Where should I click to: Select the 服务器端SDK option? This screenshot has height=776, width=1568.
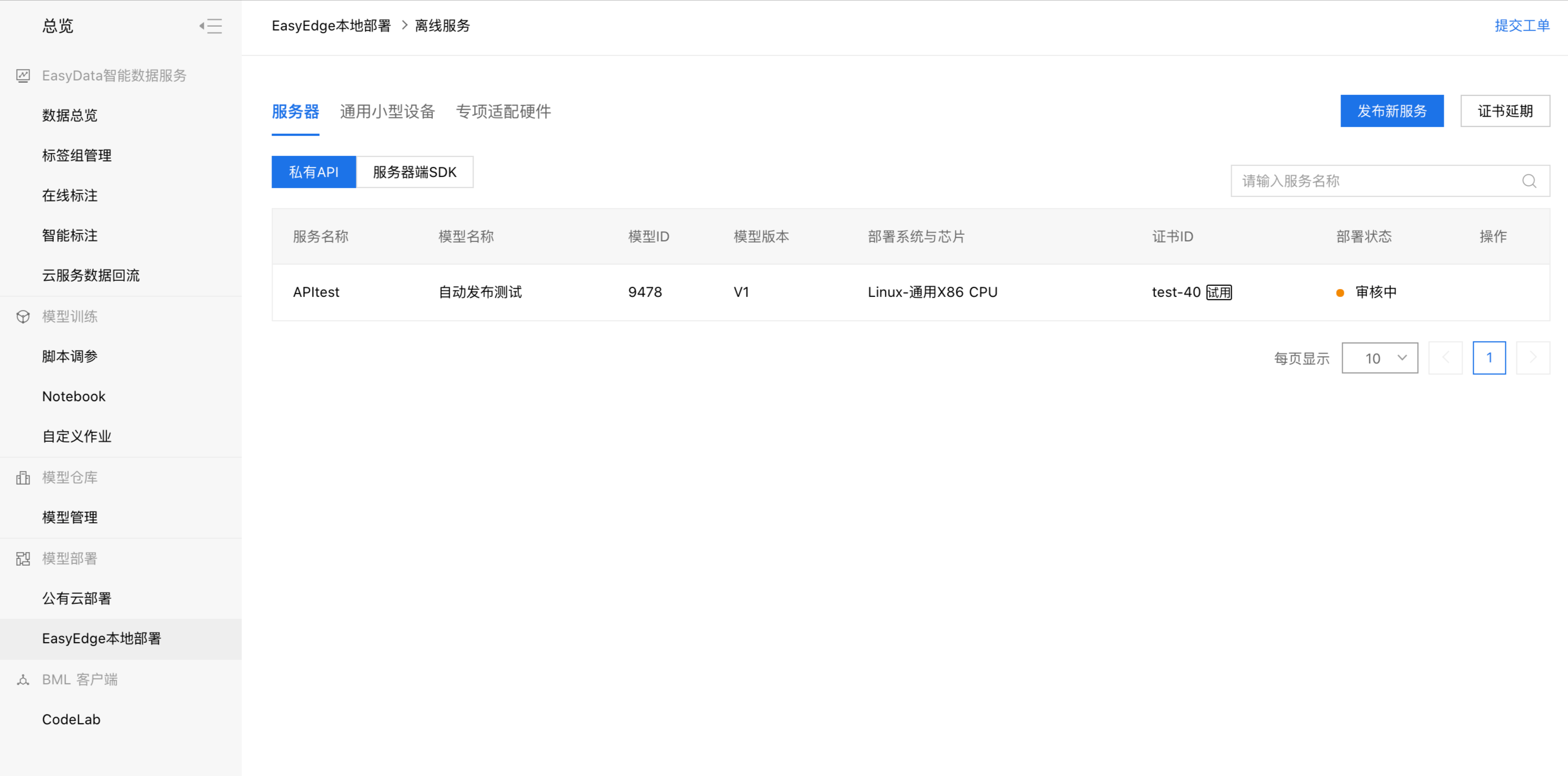click(x=415, y=172)
